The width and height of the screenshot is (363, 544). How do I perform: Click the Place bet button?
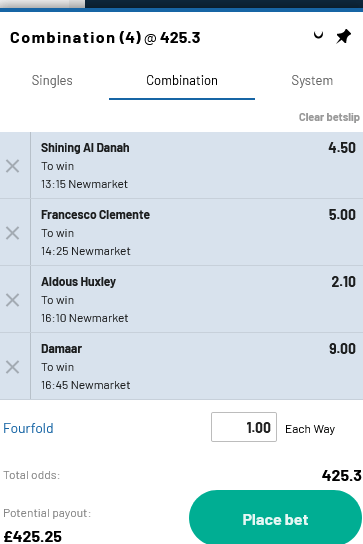275,519
